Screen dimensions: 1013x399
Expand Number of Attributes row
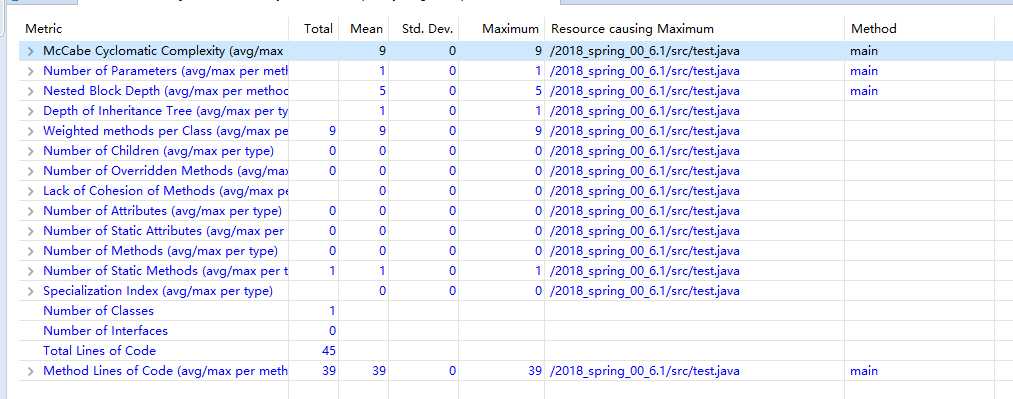pos(30,211)
